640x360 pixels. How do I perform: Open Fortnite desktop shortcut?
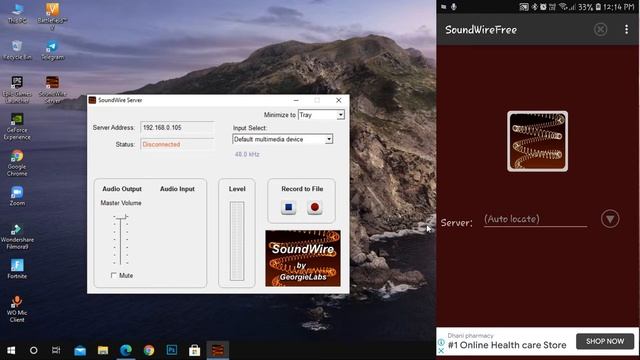click(x=17, y=269)
